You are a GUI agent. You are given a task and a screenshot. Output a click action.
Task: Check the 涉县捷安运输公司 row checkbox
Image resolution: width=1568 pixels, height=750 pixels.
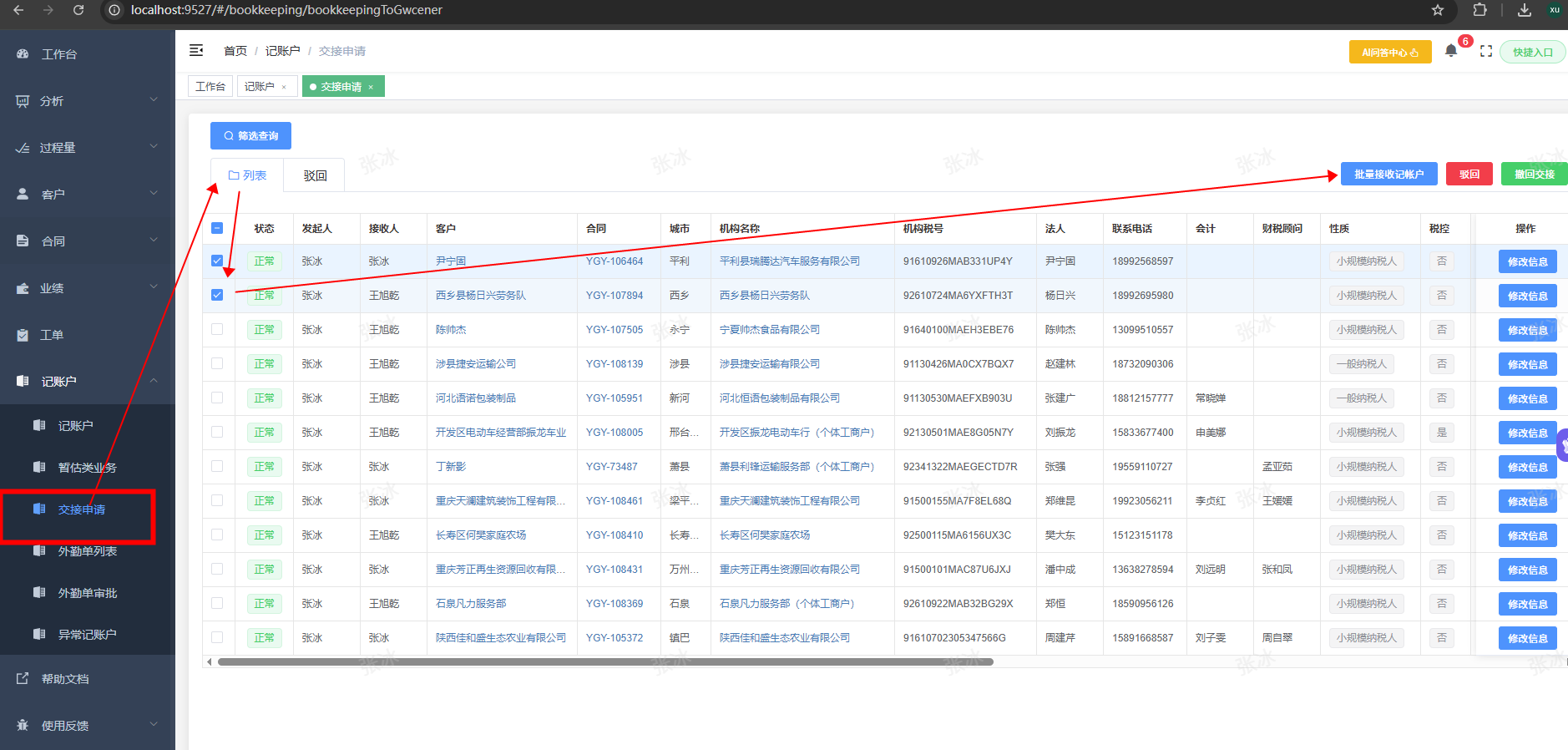click(217, 363)
